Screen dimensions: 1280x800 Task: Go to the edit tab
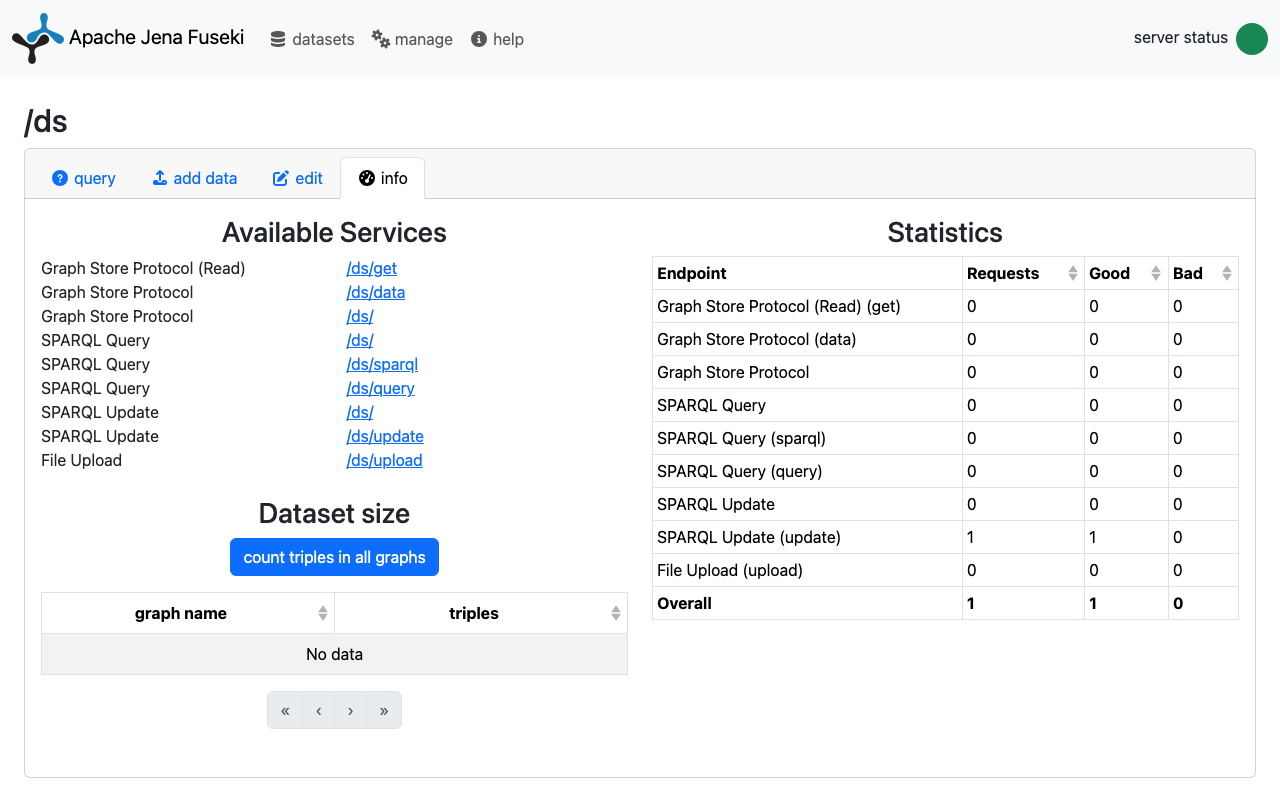298,178
